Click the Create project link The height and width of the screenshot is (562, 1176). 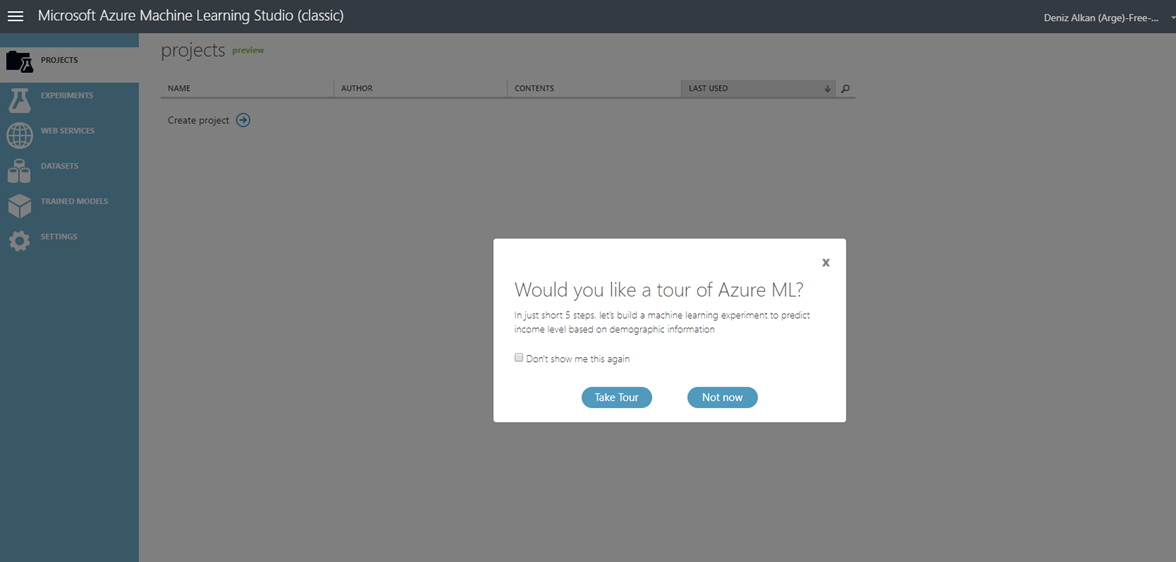[198, 120]
